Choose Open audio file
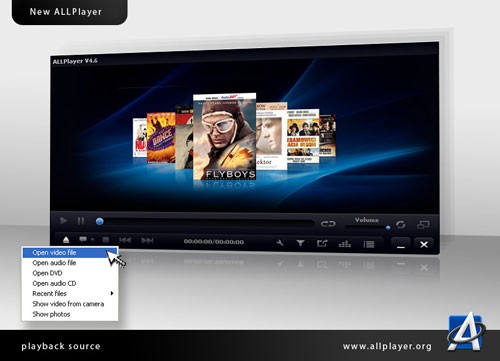 pyautogui.click(x=70, y=263)
